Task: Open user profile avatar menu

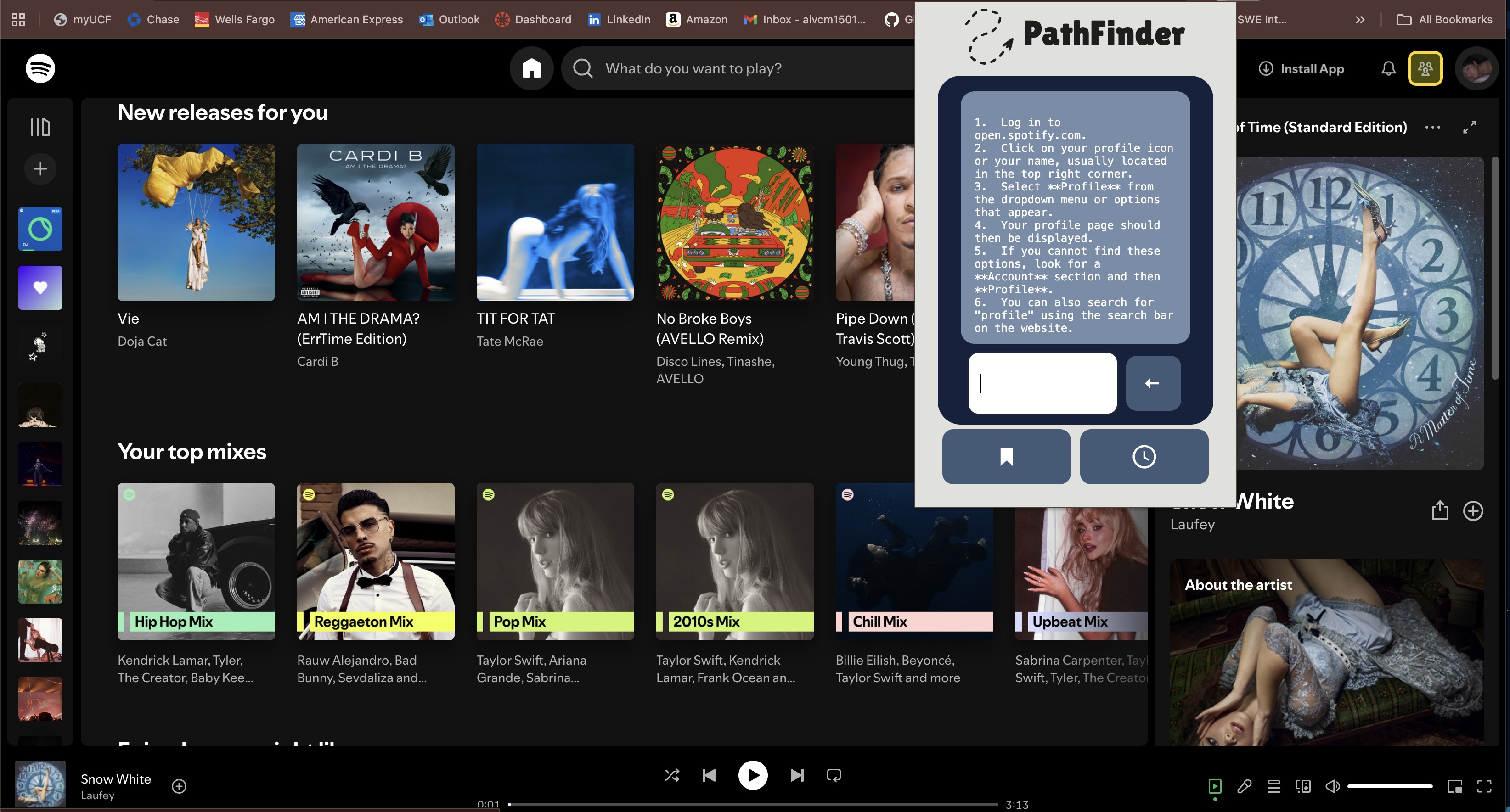Action: tap(1476, 68)
